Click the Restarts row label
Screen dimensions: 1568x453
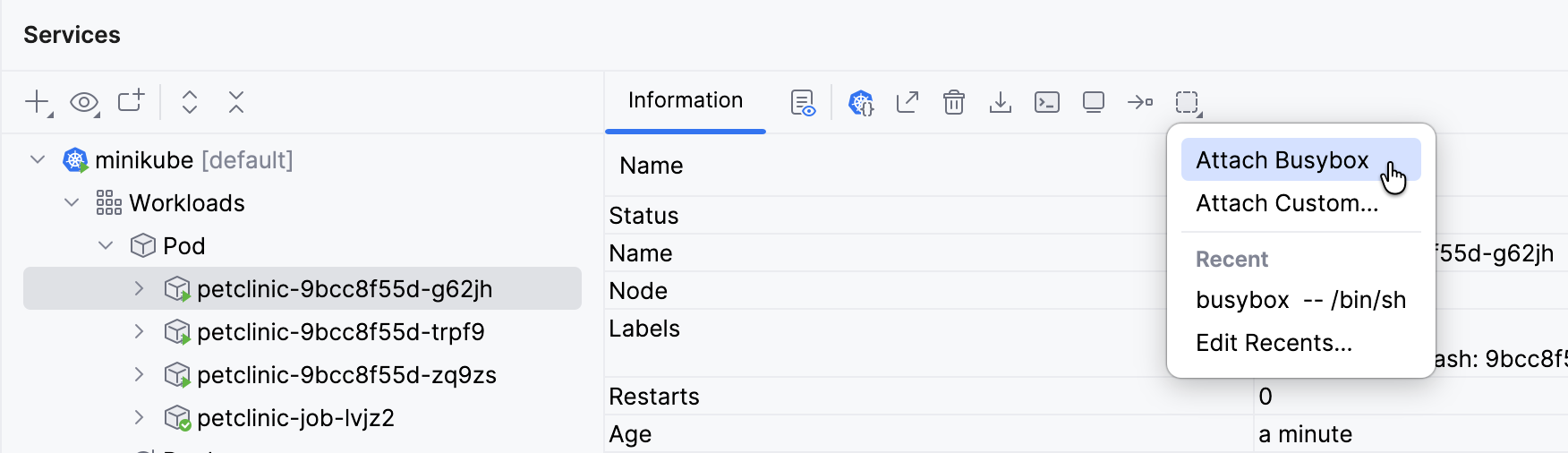pyautogui.click(x=654, y=397)
